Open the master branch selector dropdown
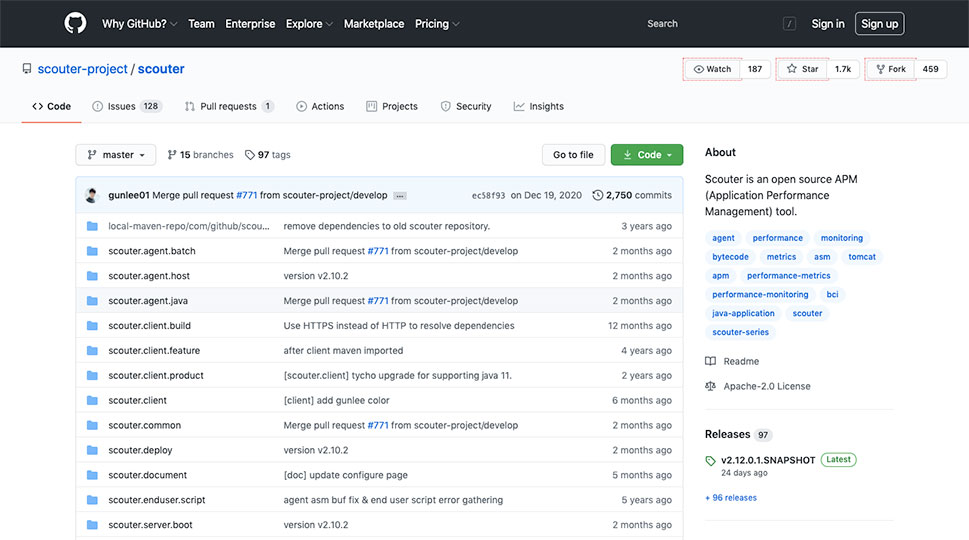The image size is (969, 540). pyautogui.click(x=116, y=154)
